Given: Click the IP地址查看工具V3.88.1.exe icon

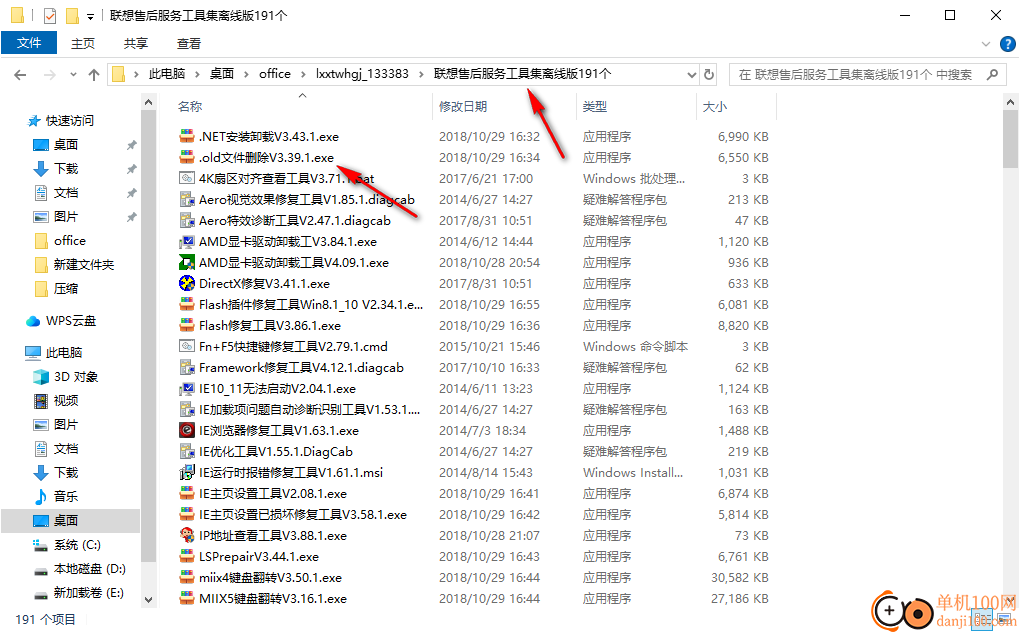Looking at the screenshot, I should pyautogui.click(x=187, y=536).
